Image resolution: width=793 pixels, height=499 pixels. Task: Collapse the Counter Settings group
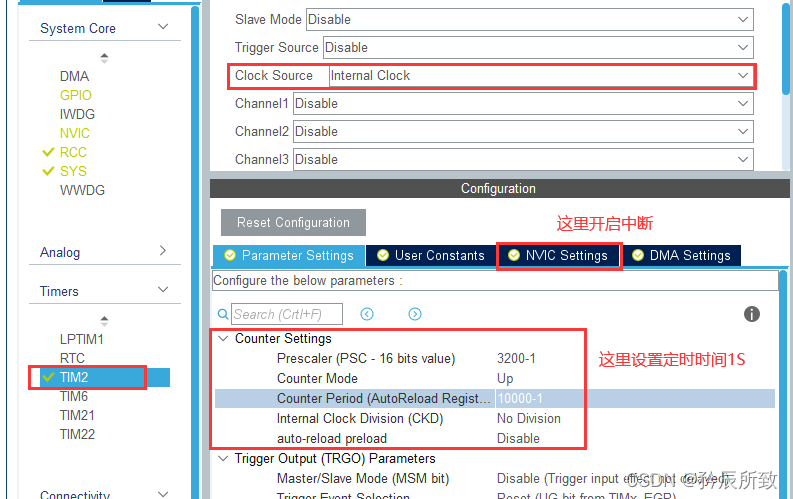pyautogui.click(x=223, y=338)
